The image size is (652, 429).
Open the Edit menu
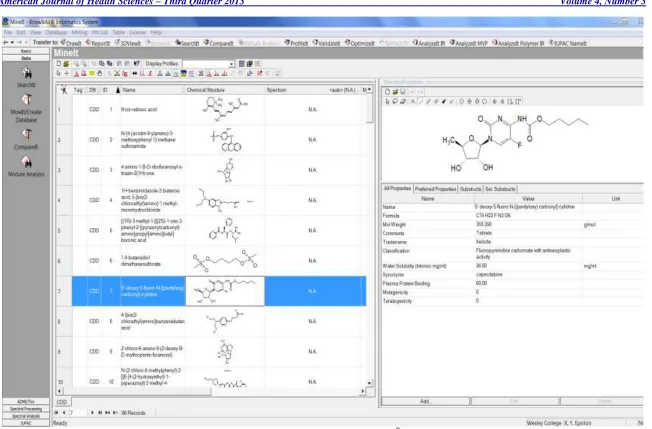[21, 32]
